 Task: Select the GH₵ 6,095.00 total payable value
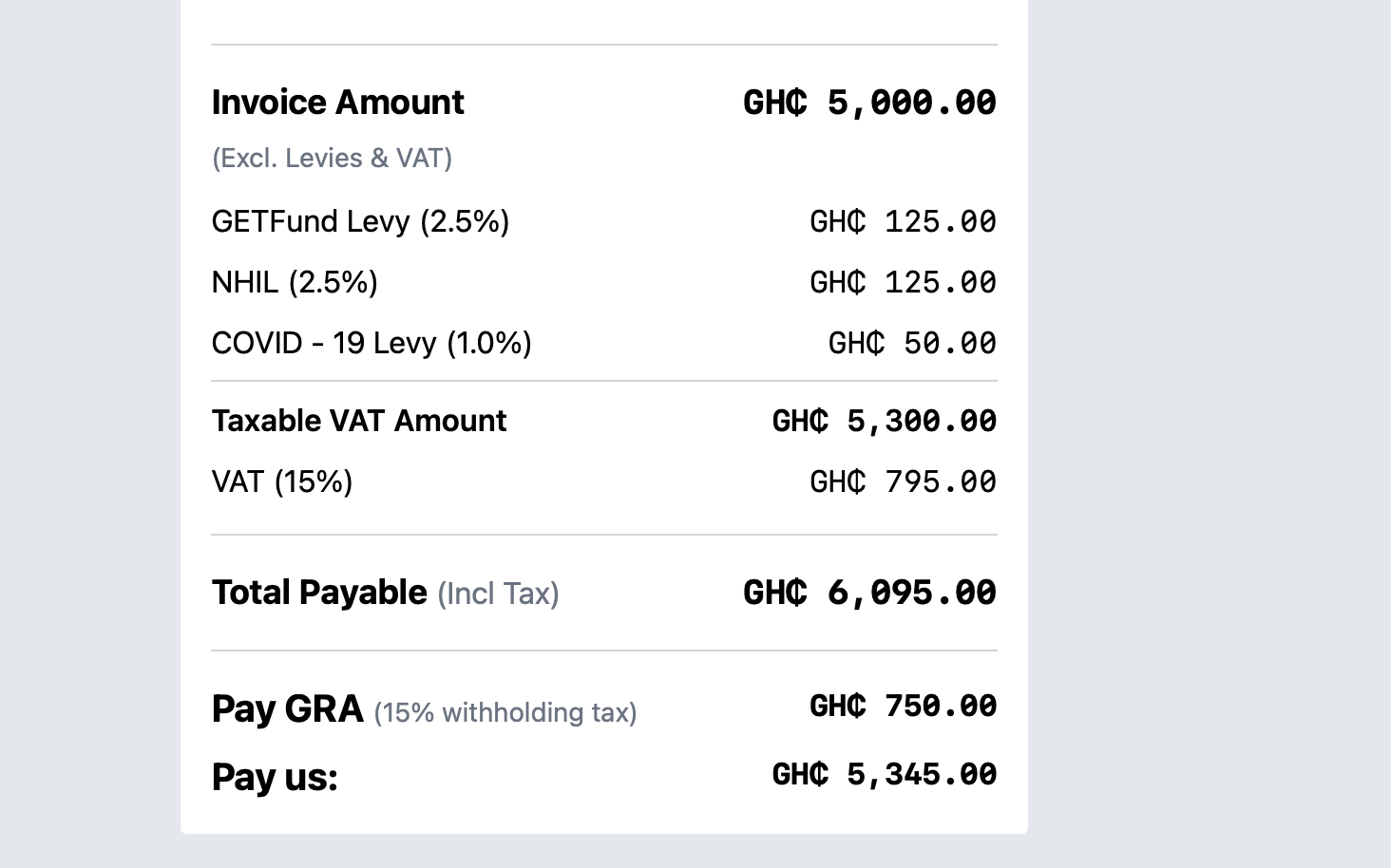(869, 593)
